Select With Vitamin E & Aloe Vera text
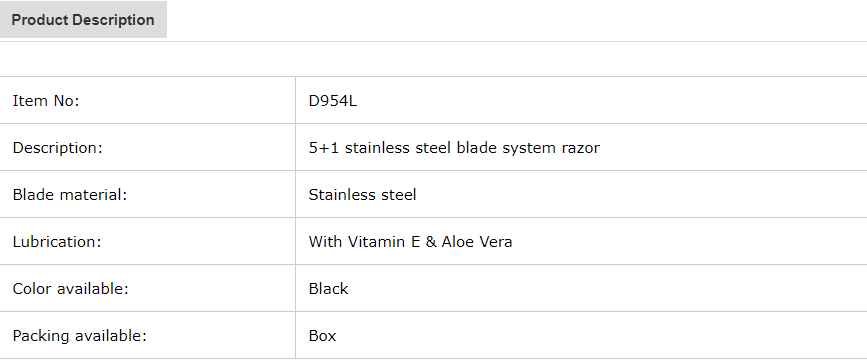The height and width of the screenshot is (360, 867). [410, 242]
